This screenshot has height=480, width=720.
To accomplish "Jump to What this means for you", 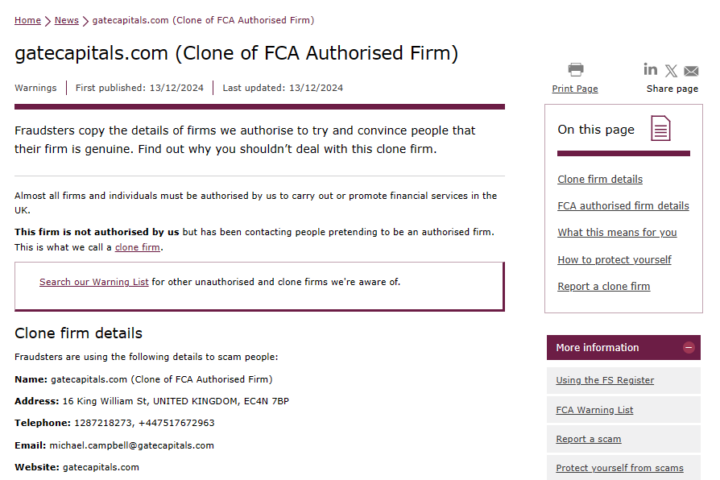I will point(617,232).
